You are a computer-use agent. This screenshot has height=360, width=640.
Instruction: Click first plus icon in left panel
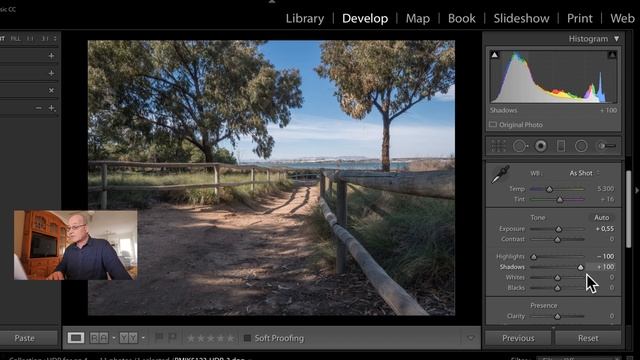pyautogui.click(x=51, y=56)
